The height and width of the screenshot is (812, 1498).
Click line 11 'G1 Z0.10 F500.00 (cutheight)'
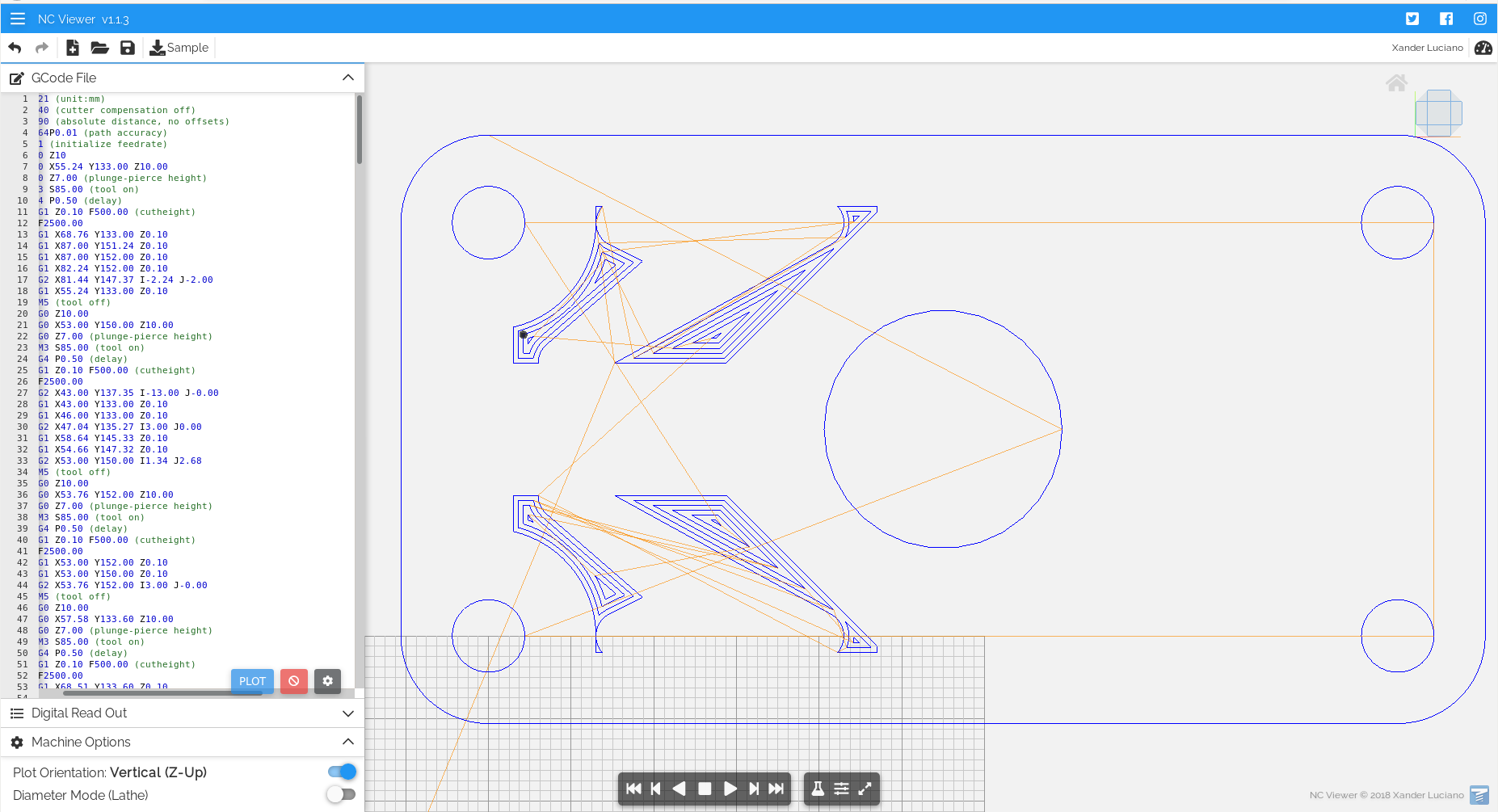[117, 212]
